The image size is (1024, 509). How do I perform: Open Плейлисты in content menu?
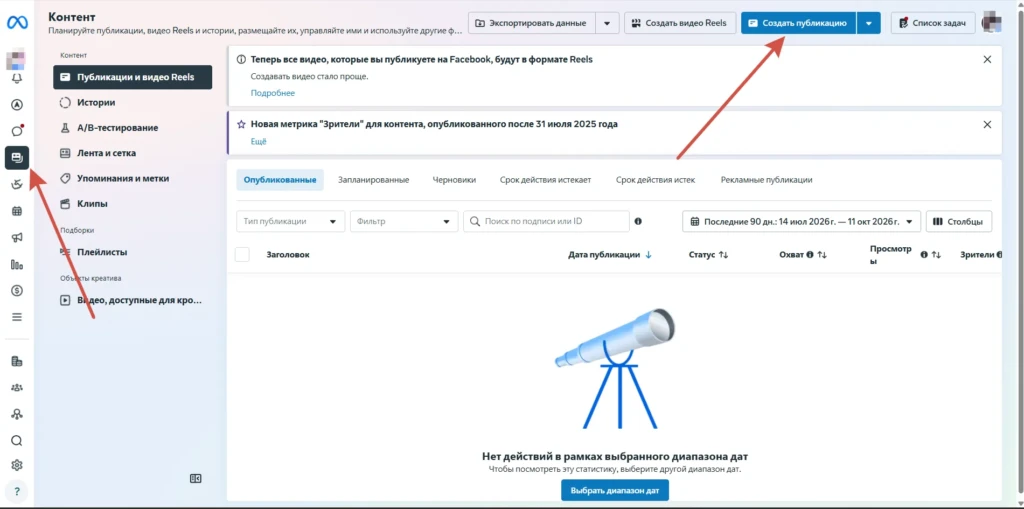point(133,252)
